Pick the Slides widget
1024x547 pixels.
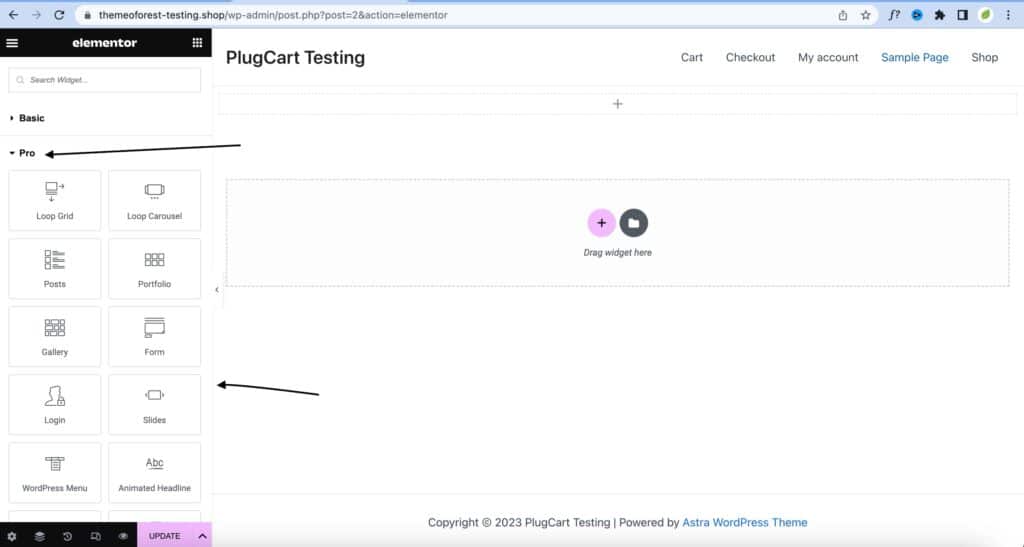(x=154, y=404)
